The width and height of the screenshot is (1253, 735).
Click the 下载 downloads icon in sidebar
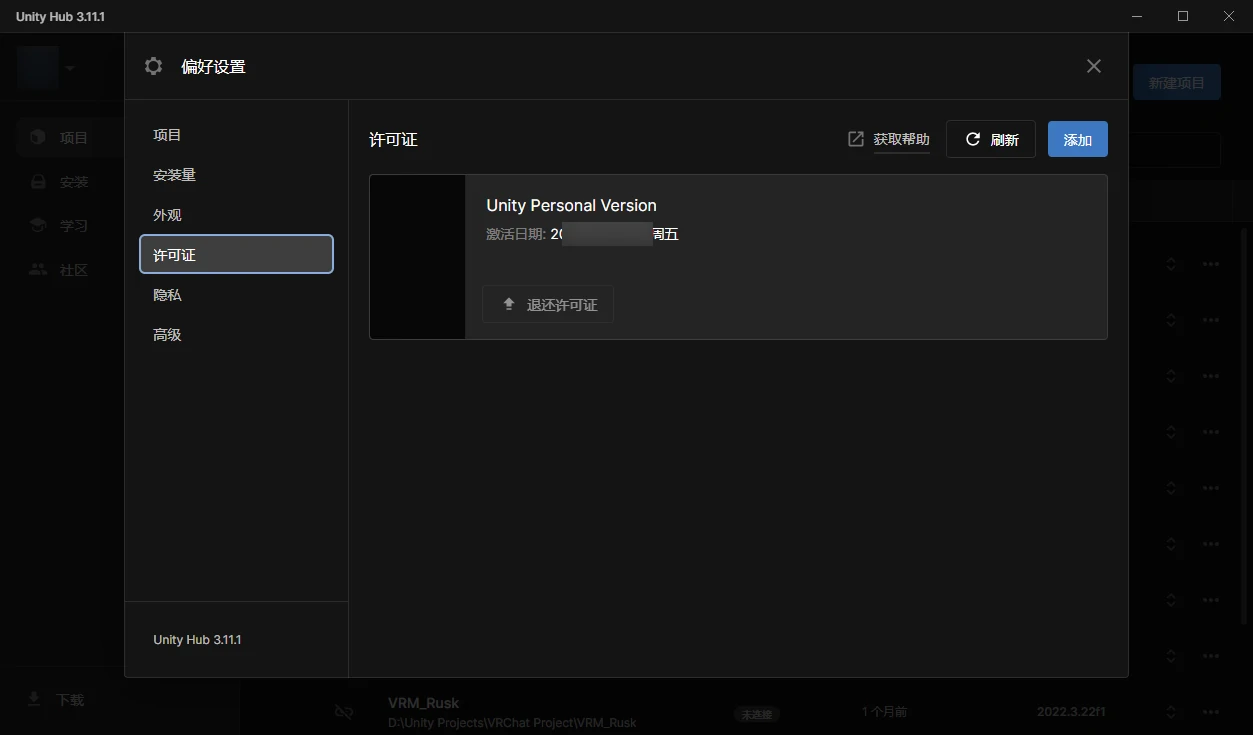(x=35, y=699)
